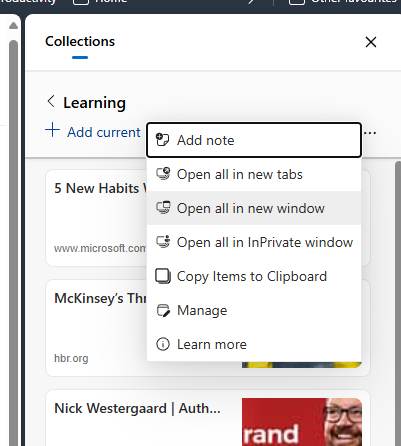Click the InPrivate window icon

tap(163, 242)
